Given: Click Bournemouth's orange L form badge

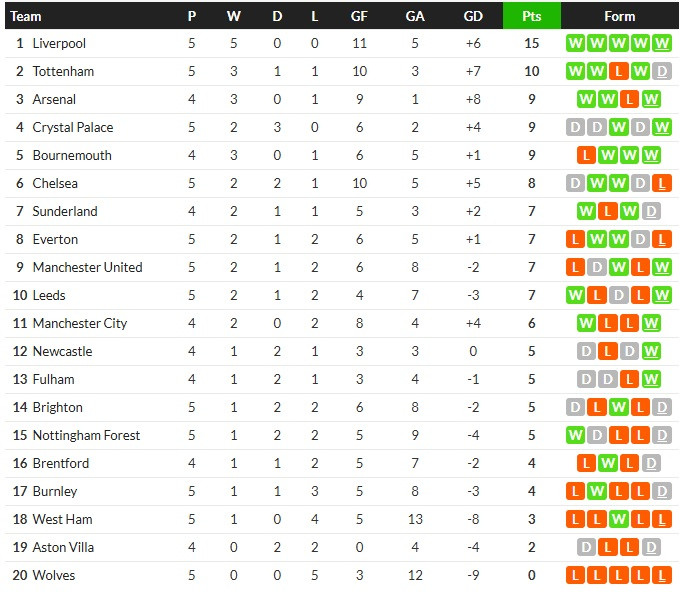Looking at the screenshot, I should tap(586, 155).
